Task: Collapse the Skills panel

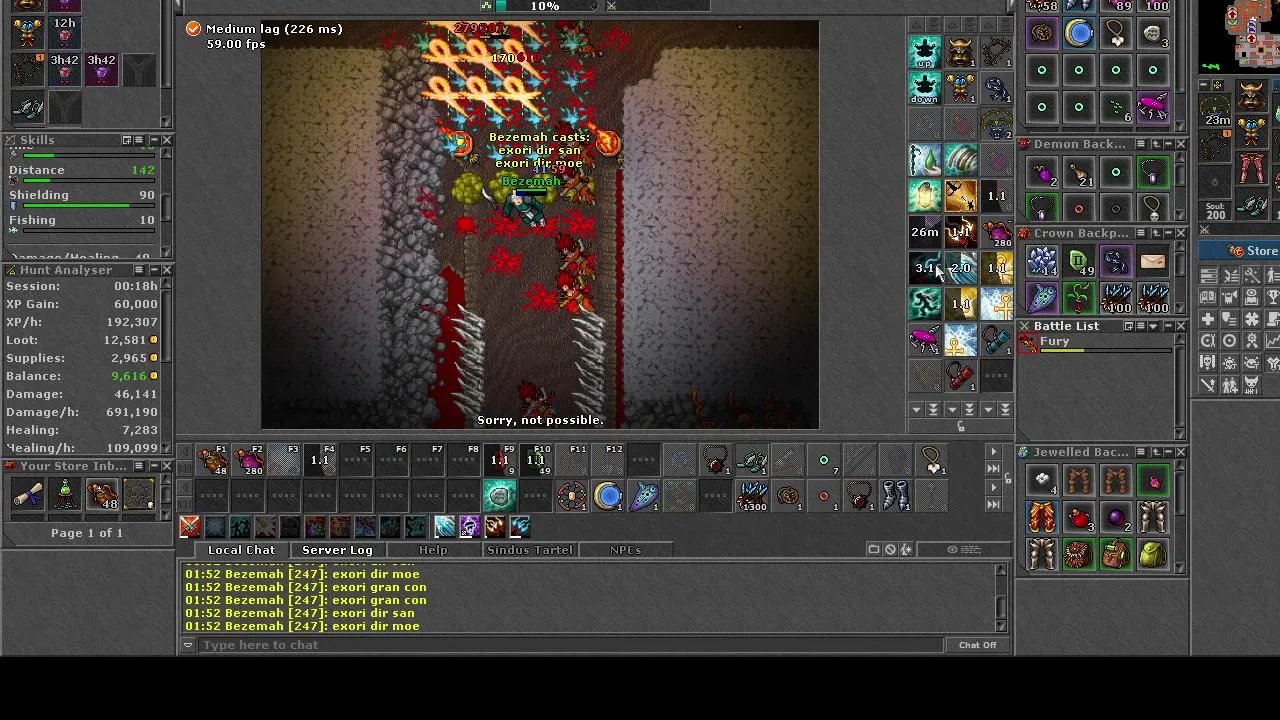Action: [153, 140]
